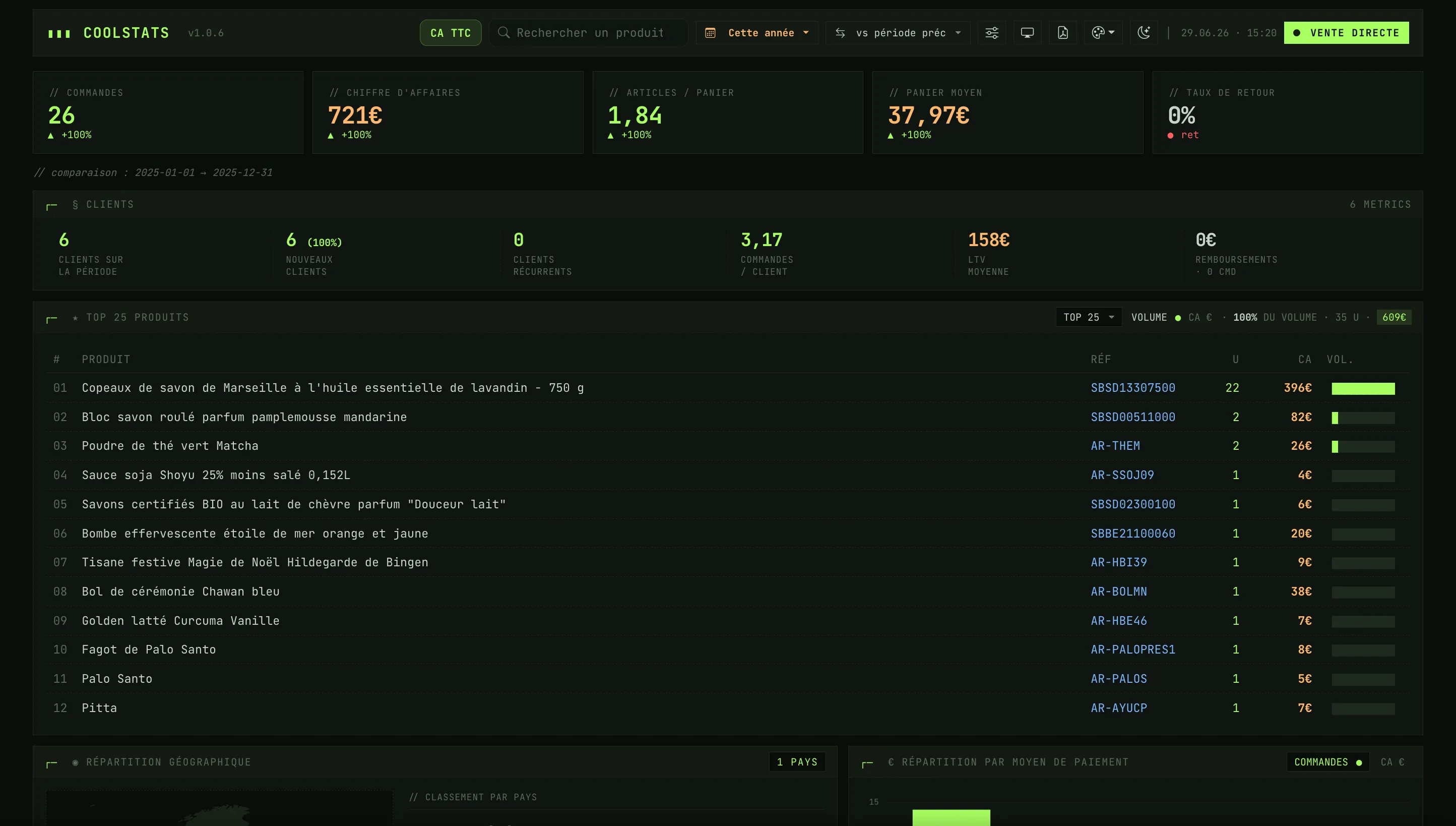The image size is (1456, 826).
Task: Select the Chiffre d'affaires KPI card
Action: point(448,112)
